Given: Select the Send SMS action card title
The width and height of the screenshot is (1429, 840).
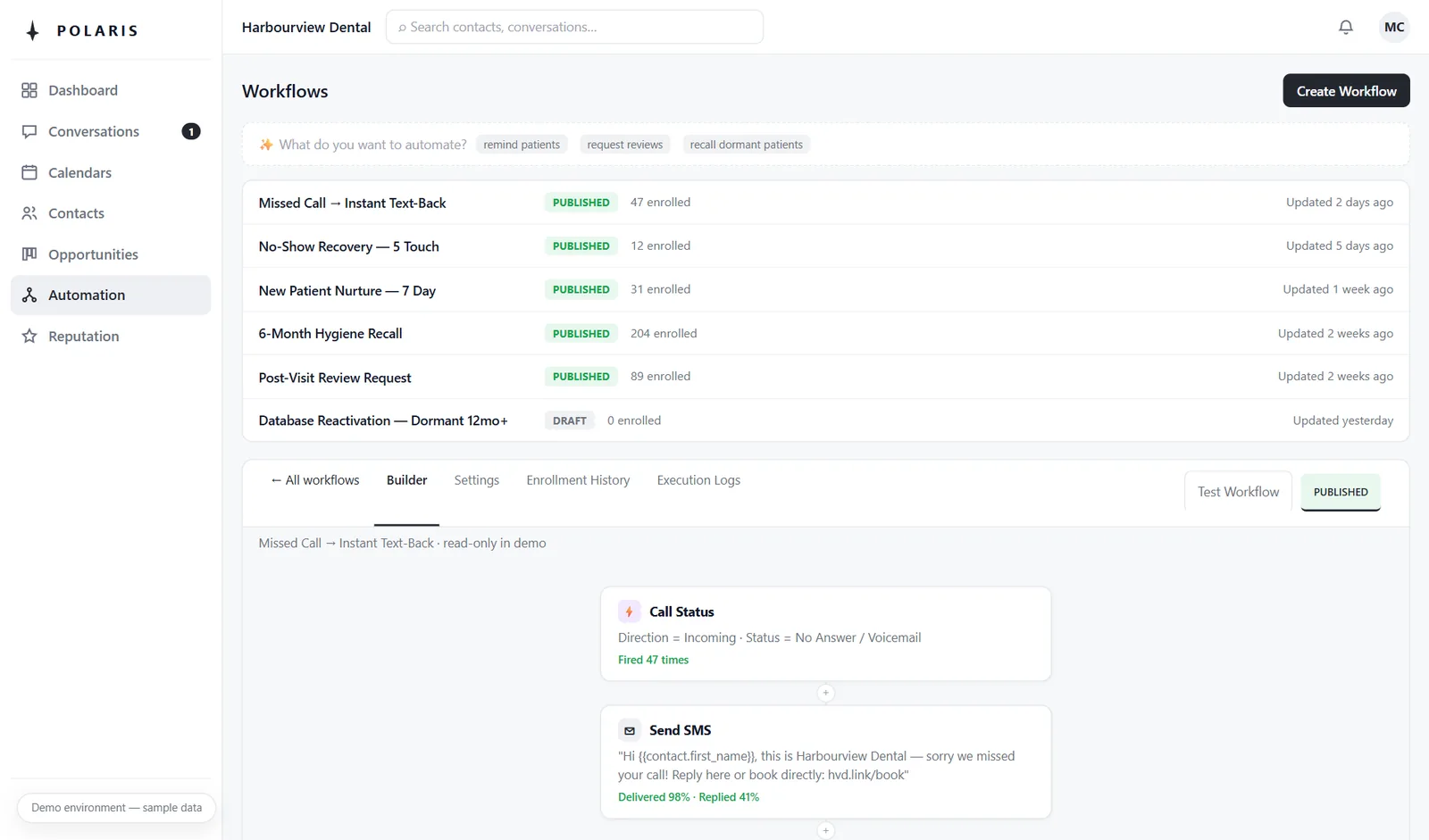Looking at the screenshot, I should 680,730.
